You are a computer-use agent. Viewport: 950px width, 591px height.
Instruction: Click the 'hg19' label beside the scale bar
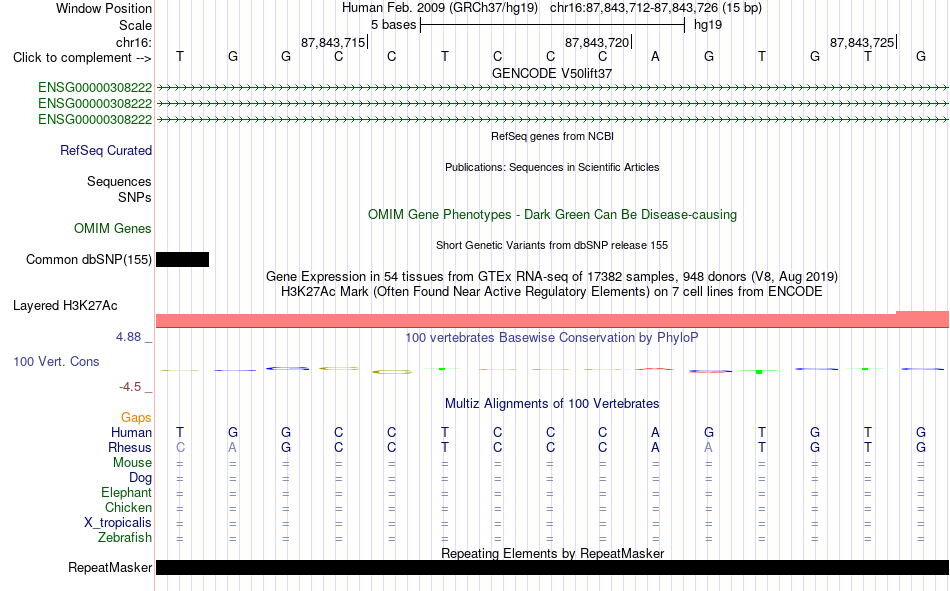point(708,25)
